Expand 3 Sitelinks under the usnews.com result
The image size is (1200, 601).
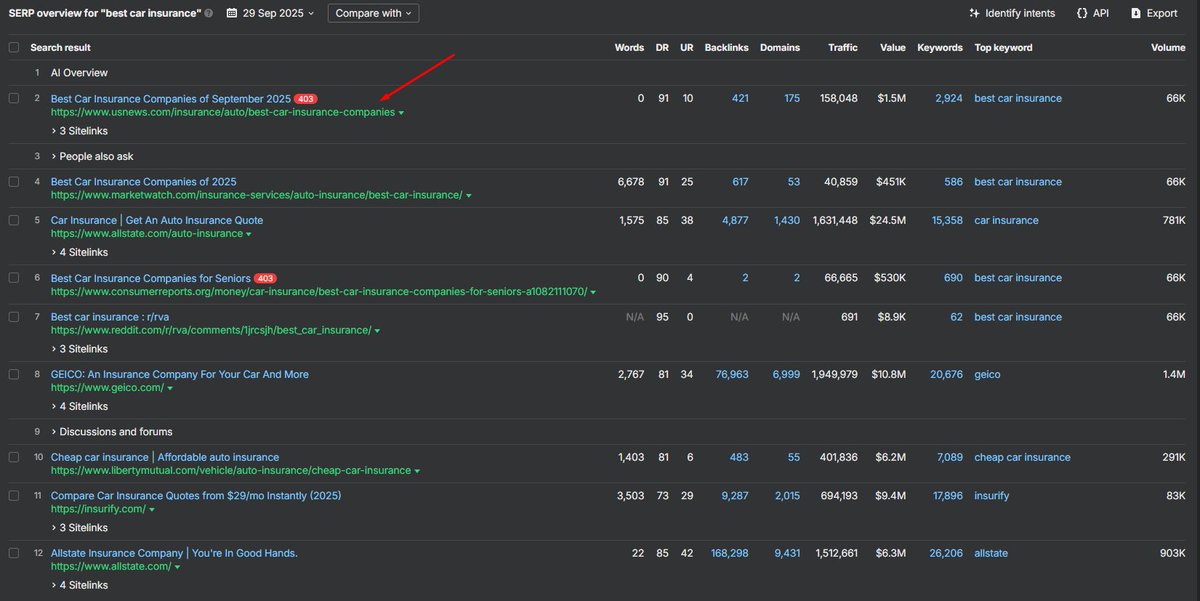79,131
